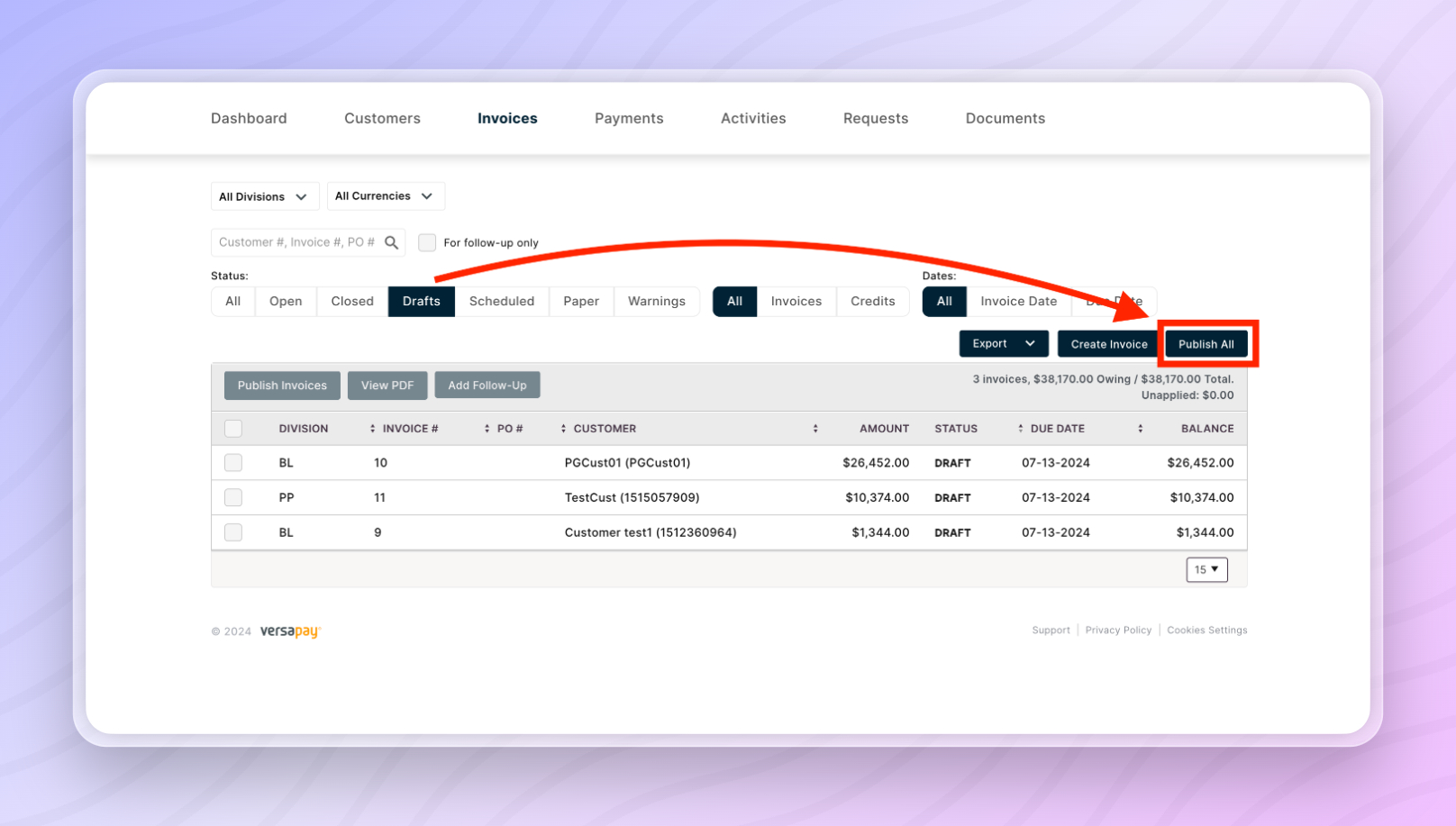Sort by Invoice # column arrows

487,429
